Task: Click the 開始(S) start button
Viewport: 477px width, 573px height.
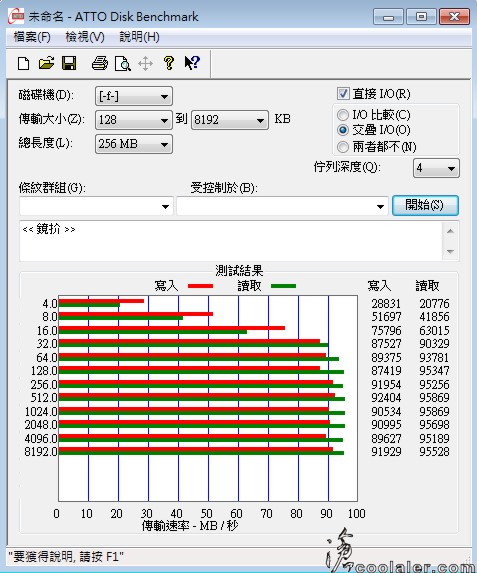Action: [425, 205]
